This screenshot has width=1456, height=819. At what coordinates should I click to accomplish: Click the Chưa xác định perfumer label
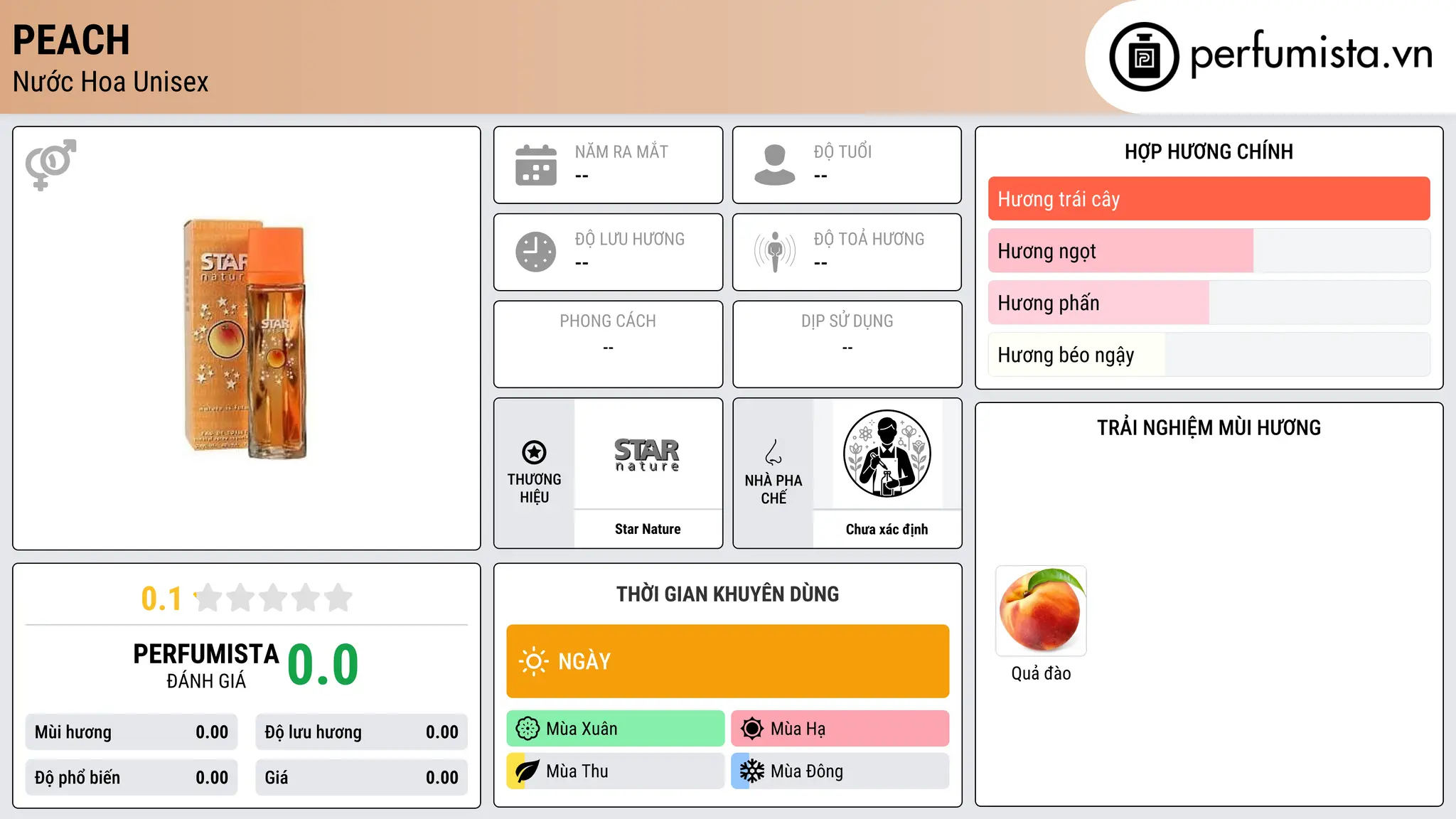coord(887,529)
